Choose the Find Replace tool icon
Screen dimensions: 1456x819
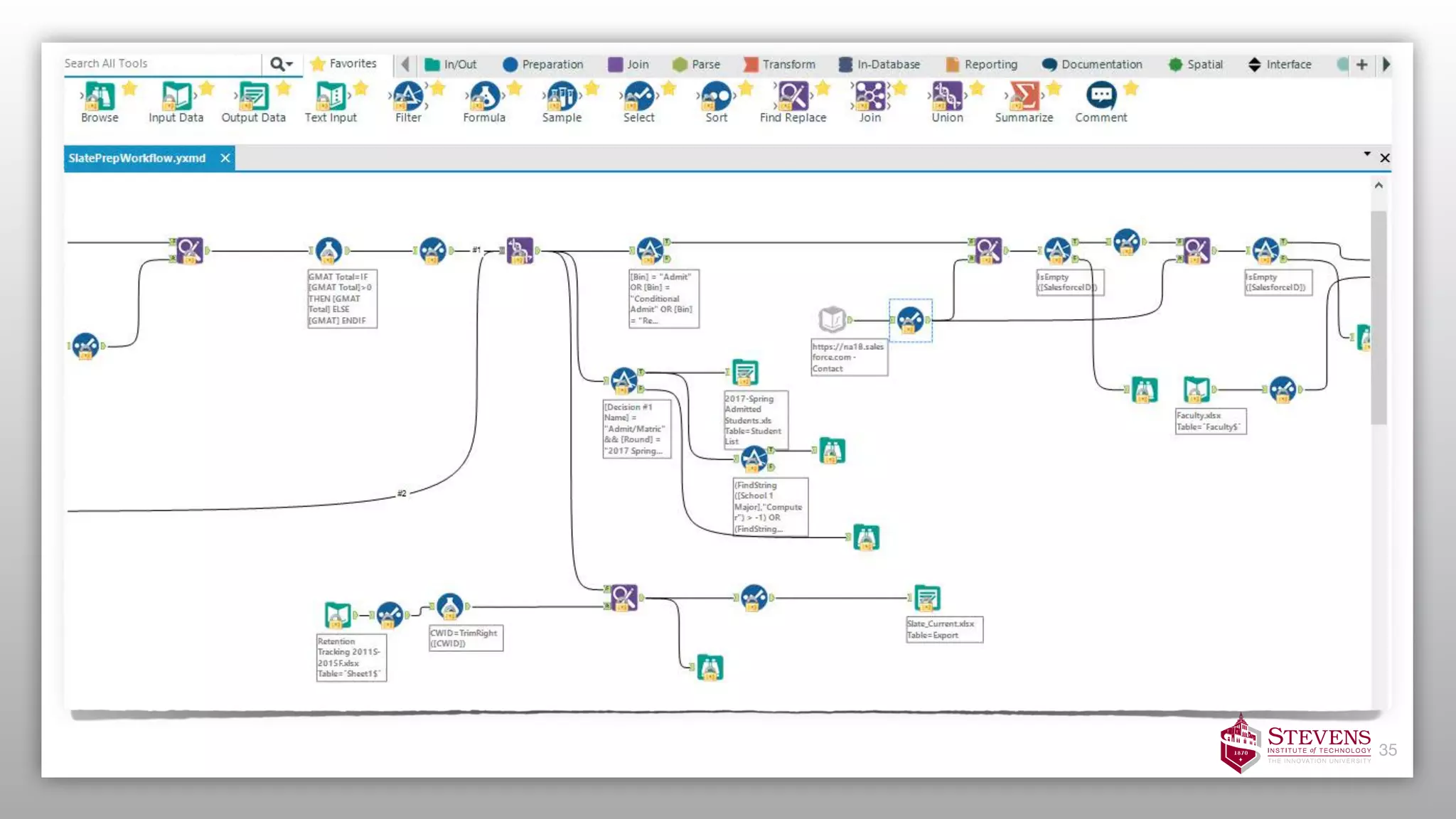(x=793, y=96)
